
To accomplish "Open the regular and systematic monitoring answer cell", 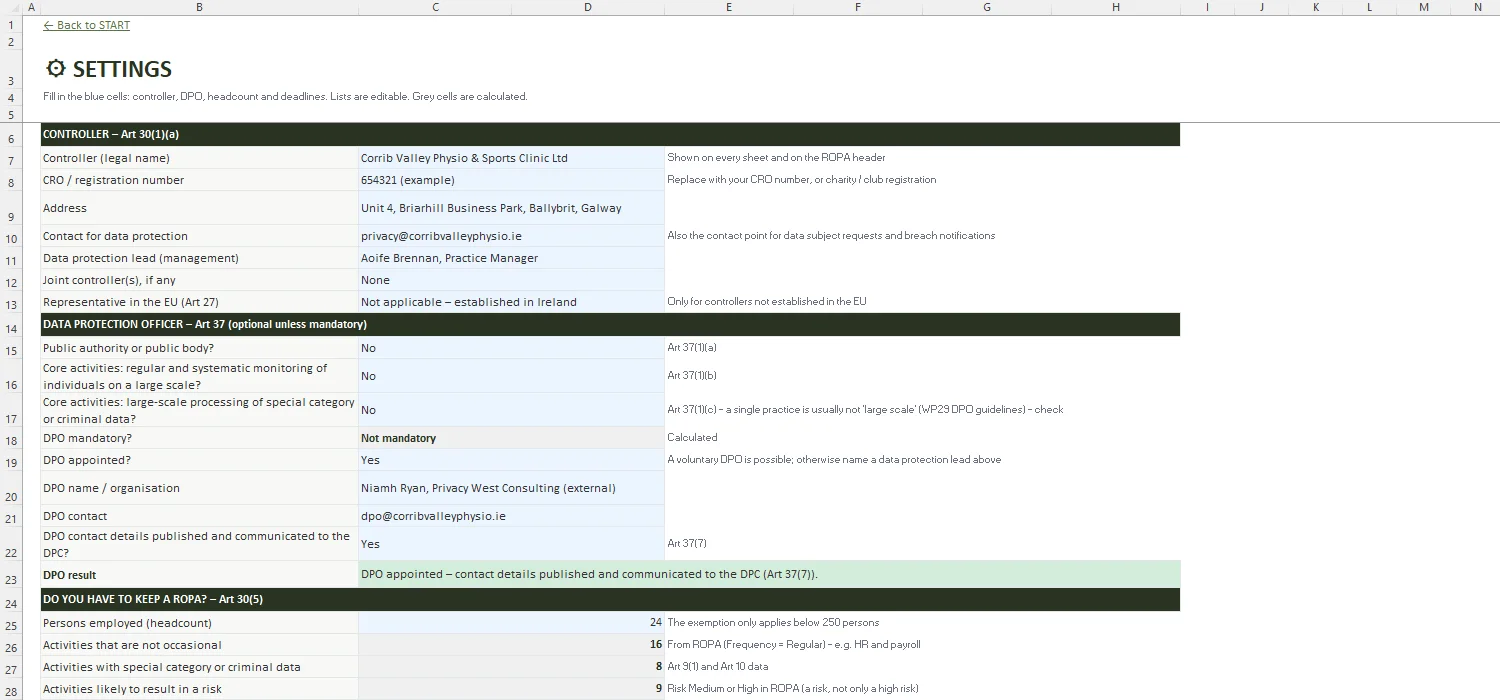I will [x=511, y=376].
